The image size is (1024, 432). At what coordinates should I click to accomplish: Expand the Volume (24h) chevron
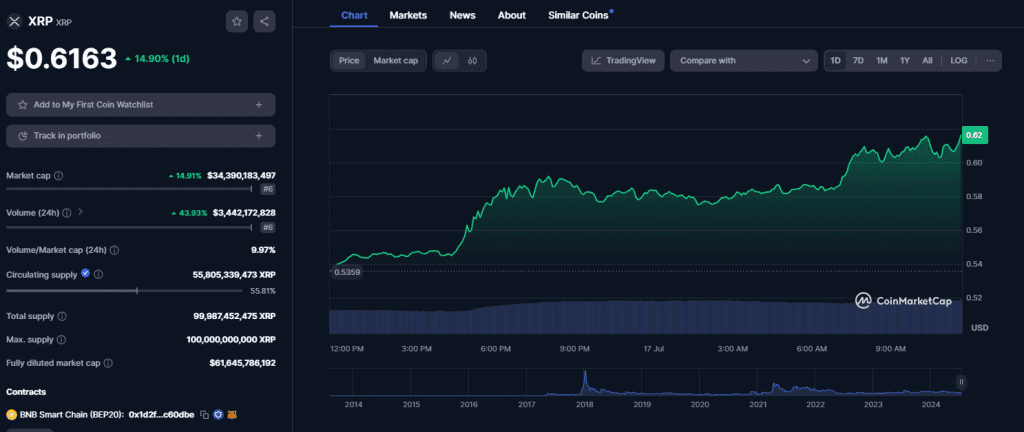(x=79, y=212)
